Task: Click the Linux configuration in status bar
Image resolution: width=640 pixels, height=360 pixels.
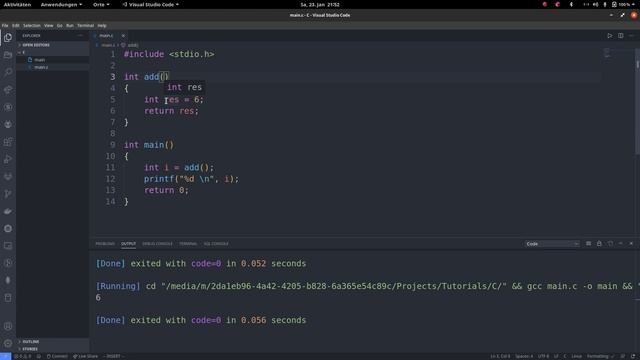Action: coord(576,356)
